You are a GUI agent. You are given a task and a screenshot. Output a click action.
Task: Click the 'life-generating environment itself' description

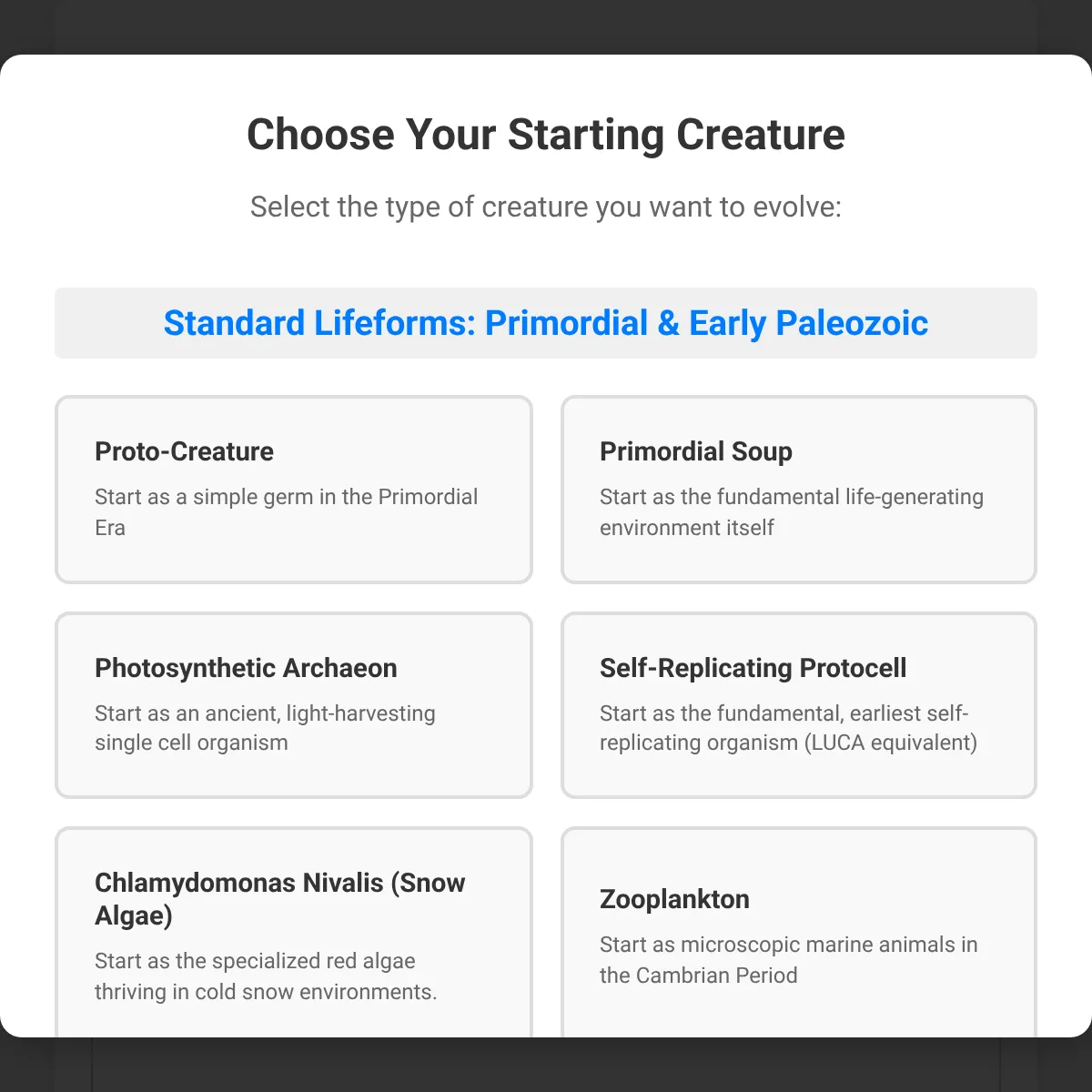coord(791,512)
